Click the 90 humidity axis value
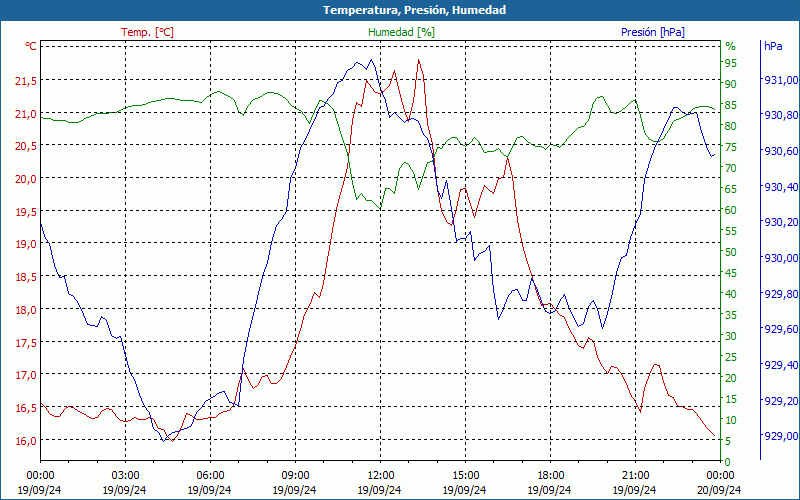 pos(731,84)
